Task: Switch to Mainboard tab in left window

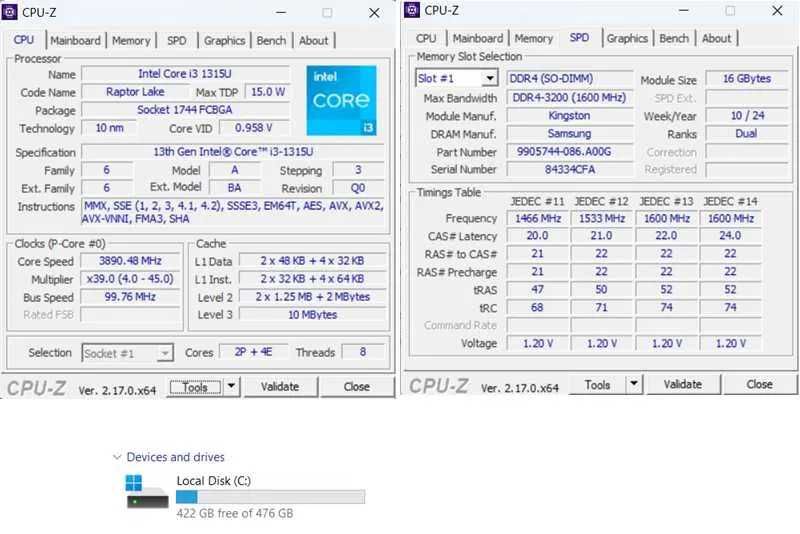Action: coord(76,40)
